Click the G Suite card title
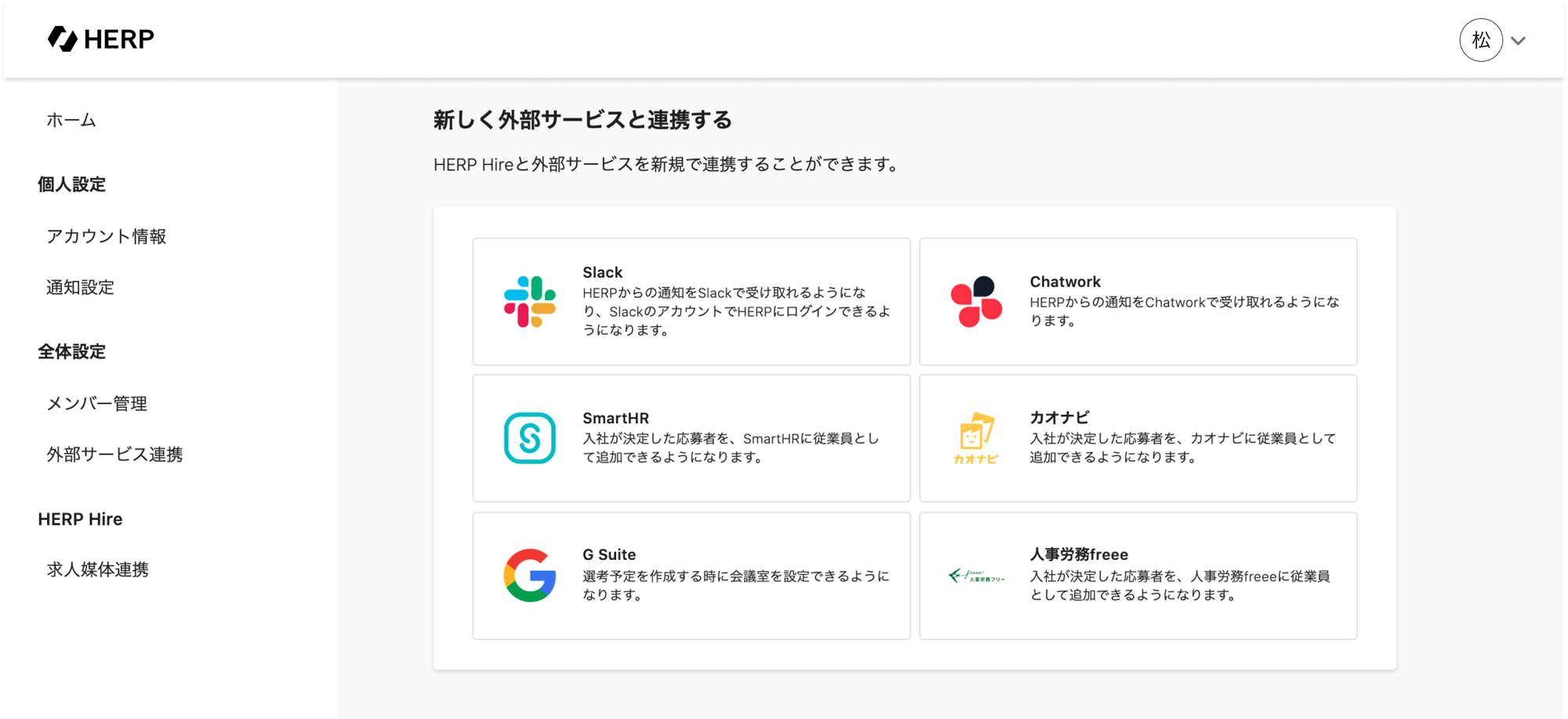Viewport: 1568px width, 719px height. pos(609,554)
